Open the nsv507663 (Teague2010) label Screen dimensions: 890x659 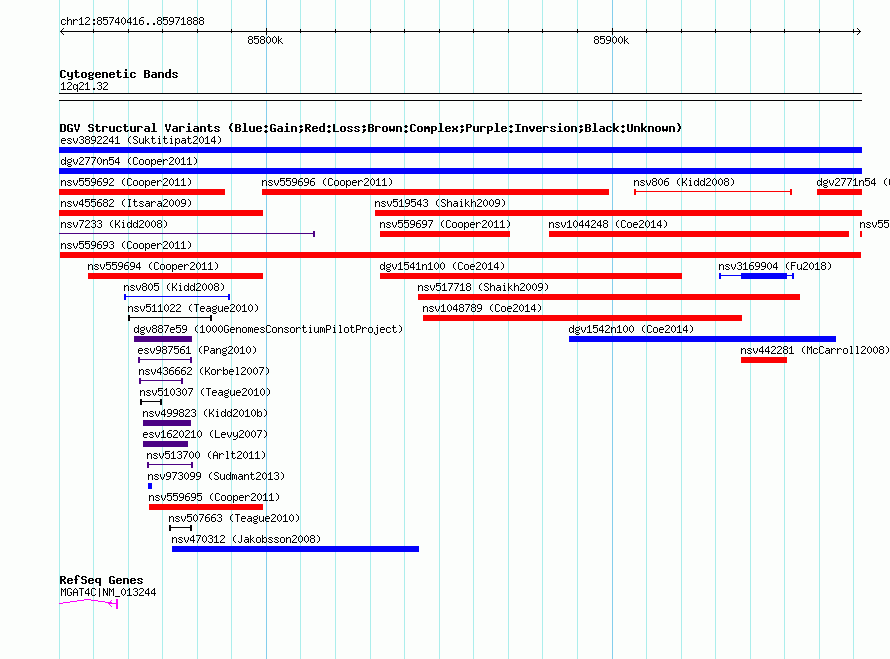click(234, 518)
